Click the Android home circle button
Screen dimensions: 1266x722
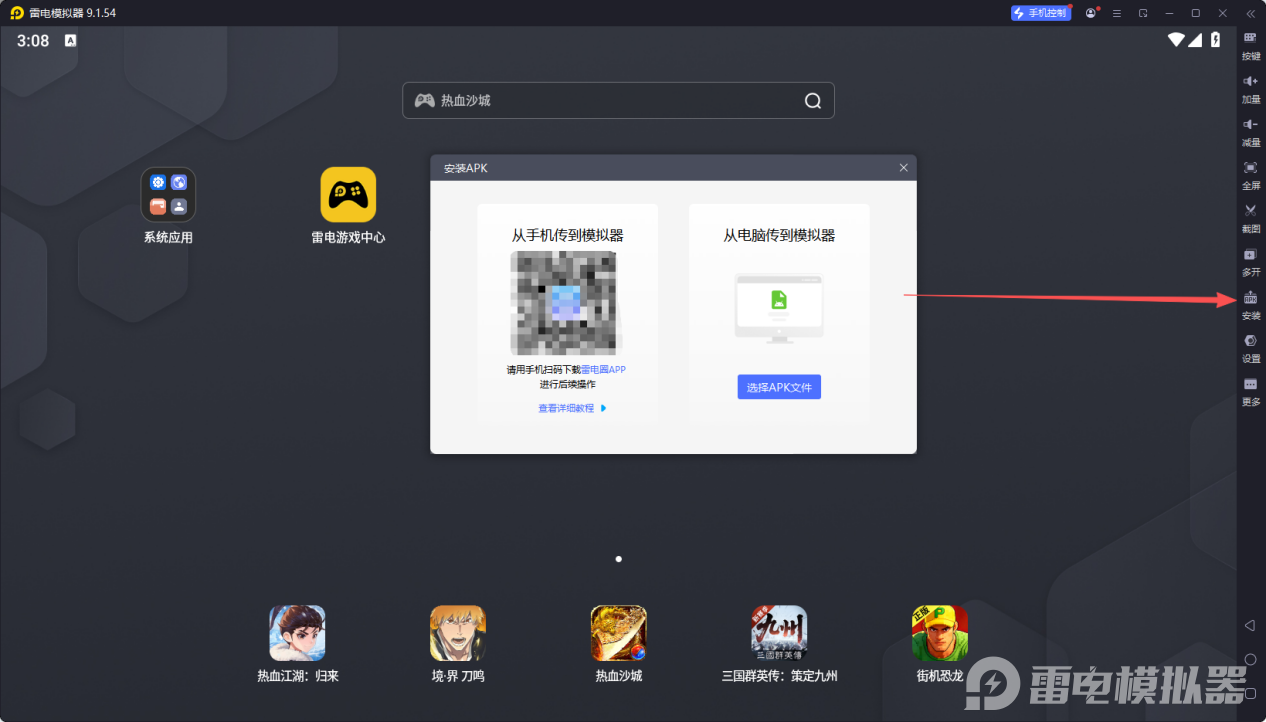coord(1250,659)
